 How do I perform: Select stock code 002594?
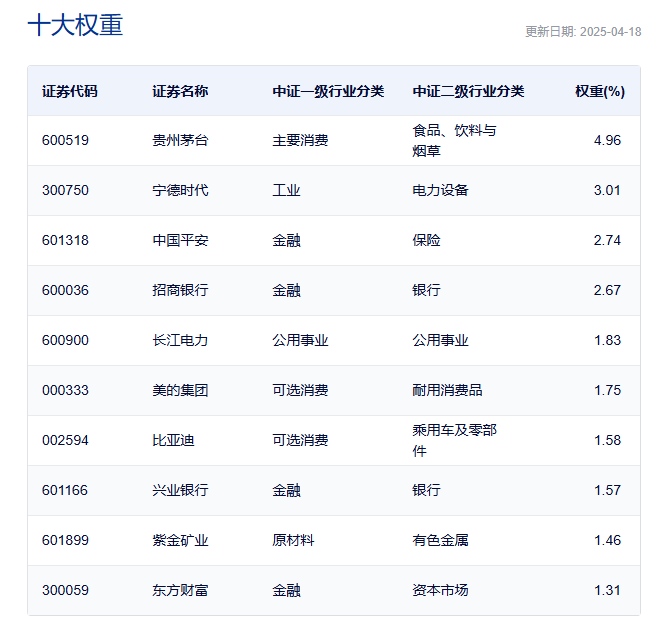coord(65,440)
